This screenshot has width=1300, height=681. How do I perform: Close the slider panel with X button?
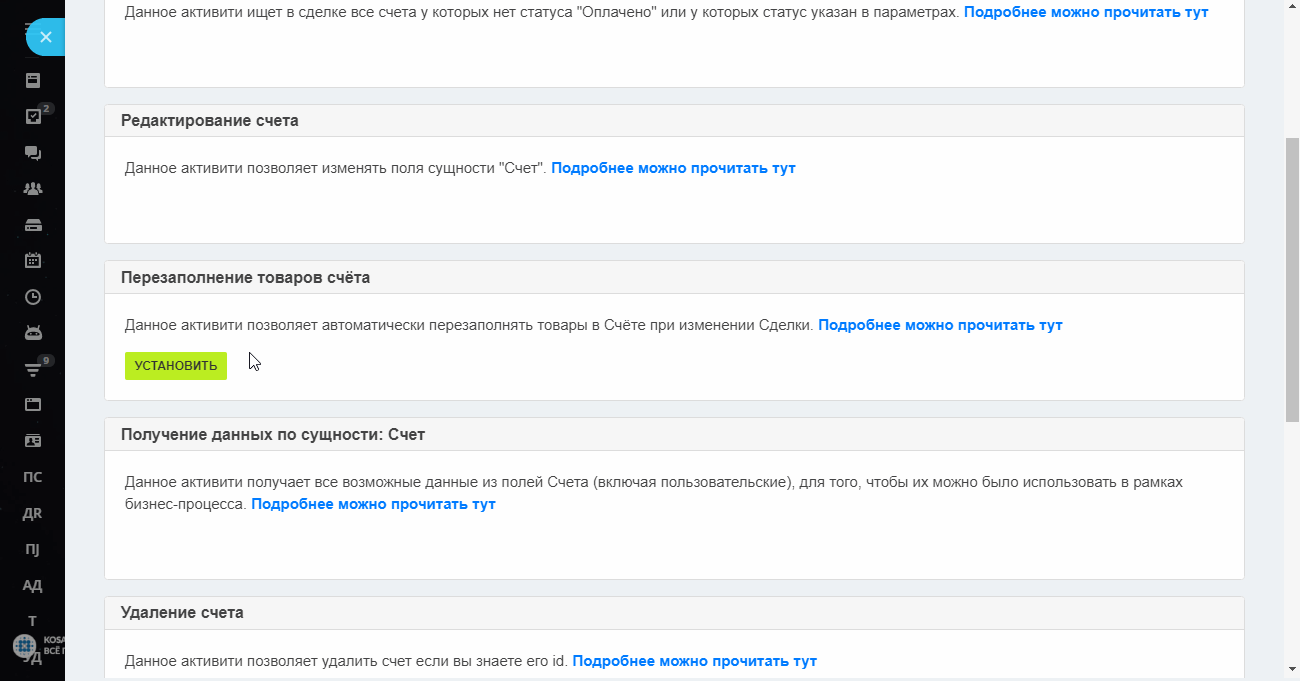point(45,37)
